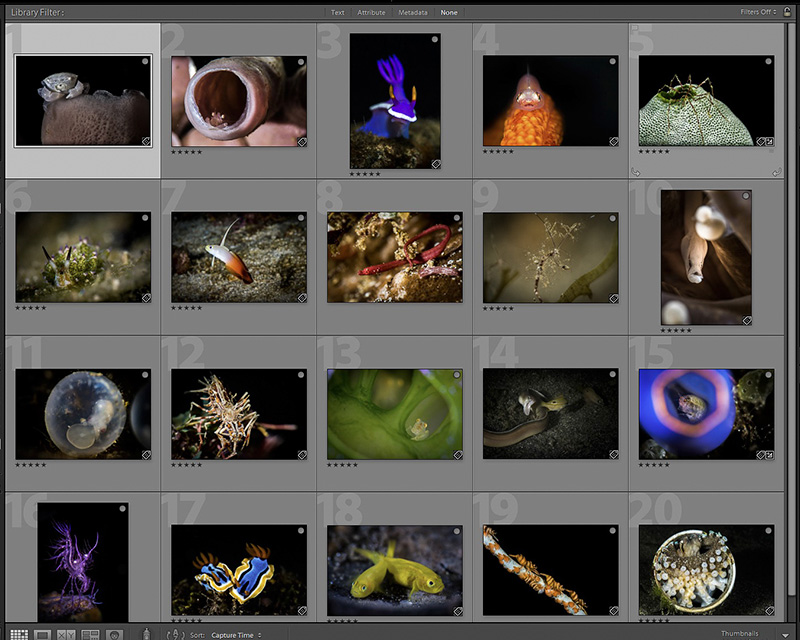
Task: Open Compare view from the toolbar
Action: [67, 634]
